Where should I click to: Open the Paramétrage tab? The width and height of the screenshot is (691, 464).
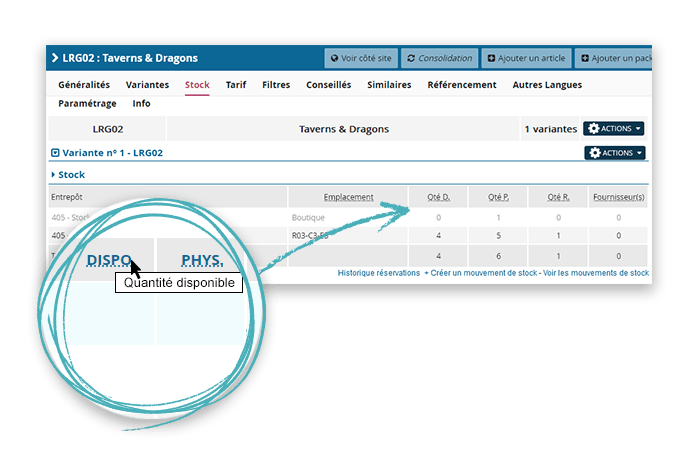(87, 104)
